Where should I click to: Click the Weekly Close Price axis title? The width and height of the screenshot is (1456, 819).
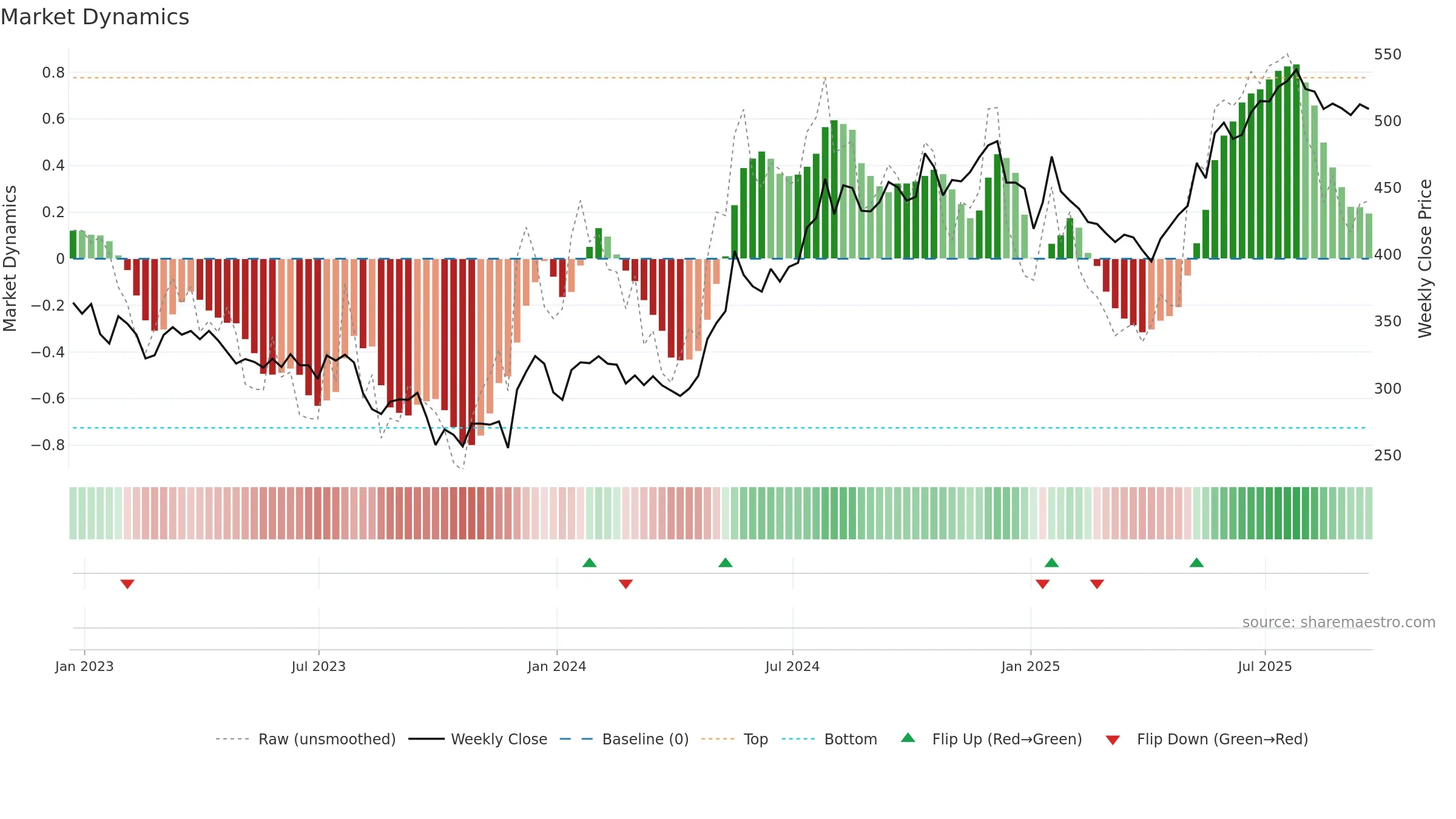point(1425,258)
